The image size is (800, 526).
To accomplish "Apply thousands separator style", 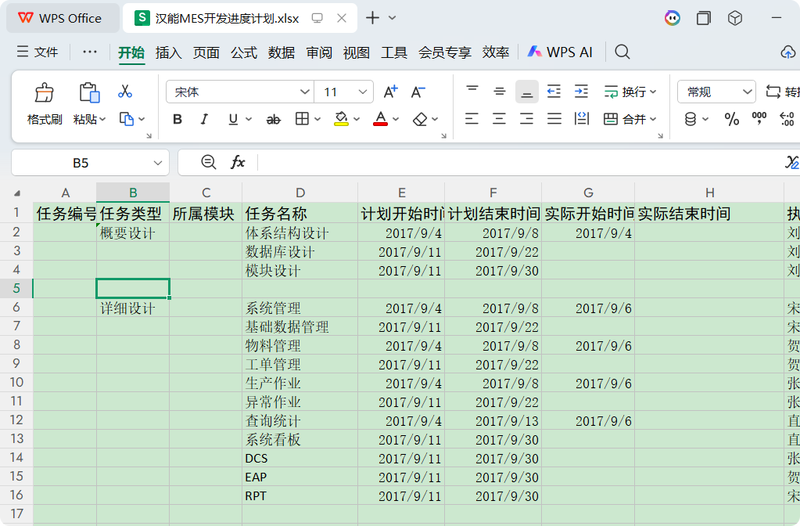I will tap(759, 118).
